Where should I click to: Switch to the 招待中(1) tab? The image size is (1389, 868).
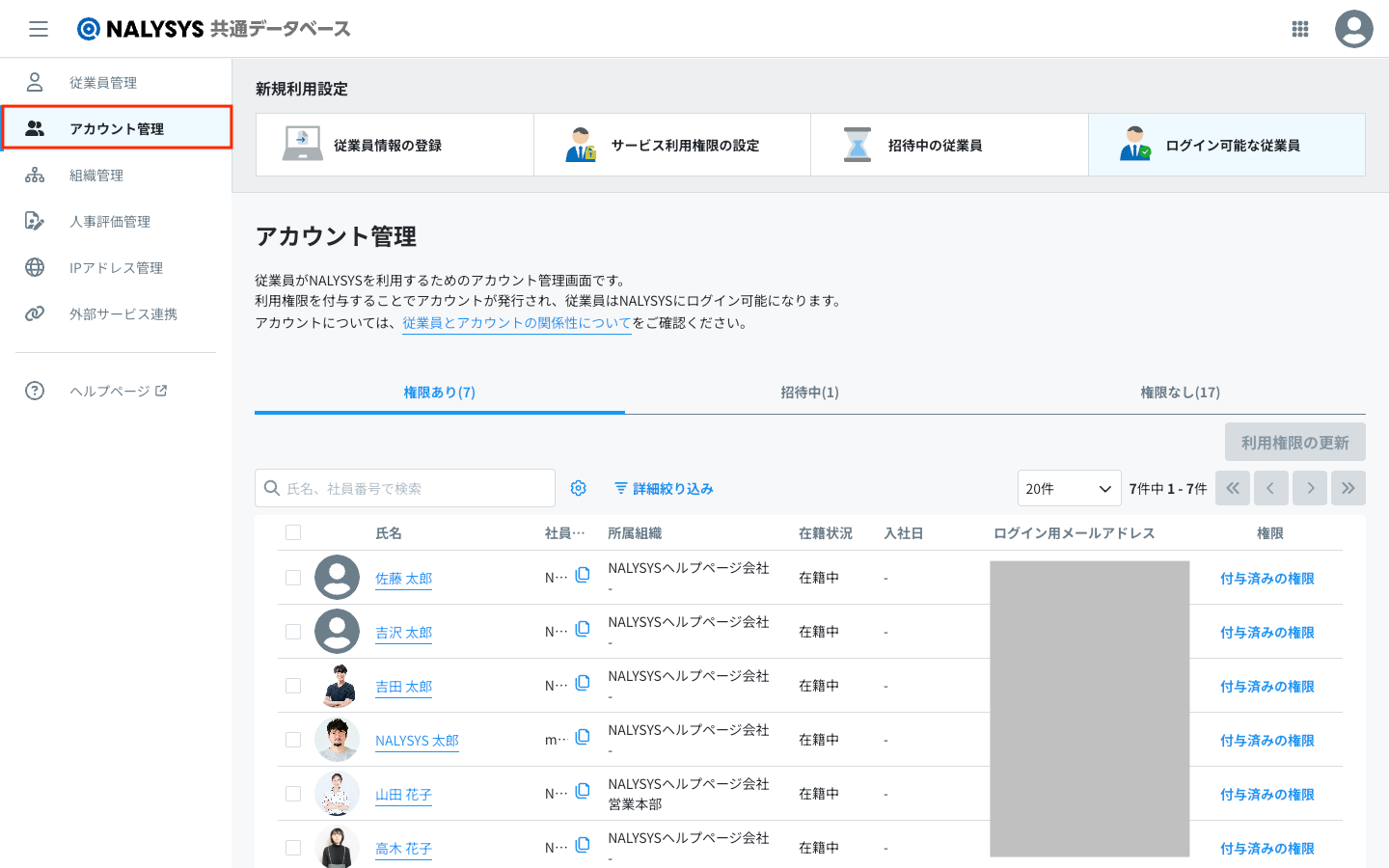point(809,393)
